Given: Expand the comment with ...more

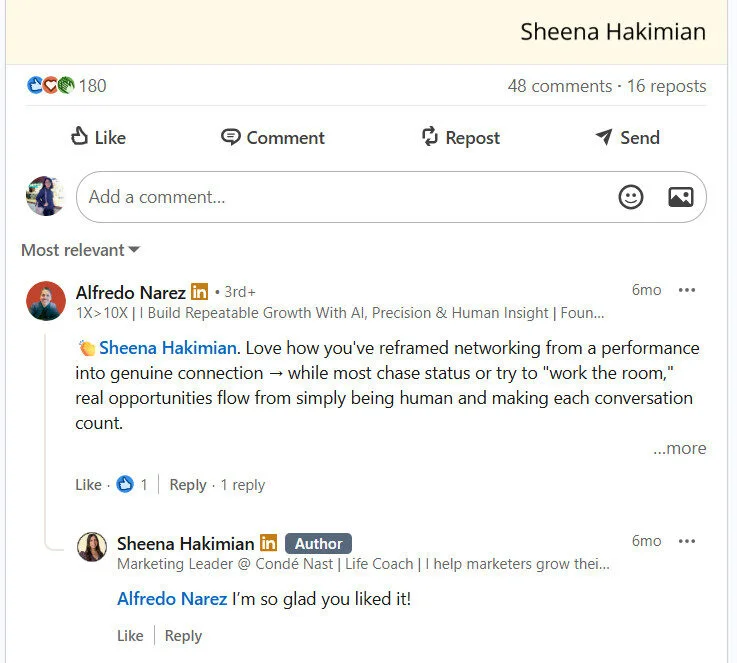Looking at the screenshot, I should 680,448.
